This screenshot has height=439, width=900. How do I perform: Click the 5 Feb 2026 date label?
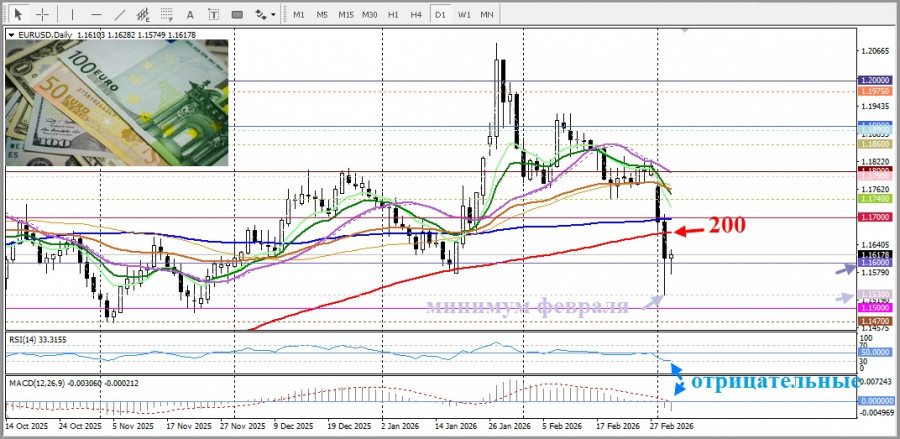pos(560,427)
